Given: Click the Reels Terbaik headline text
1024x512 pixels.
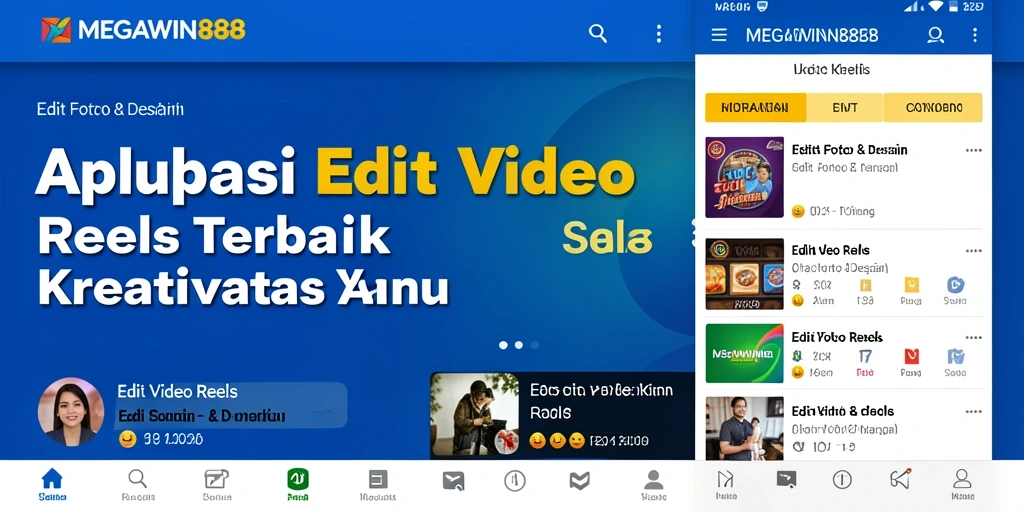Looking at the screenshot, I should (x=214, y=235).
